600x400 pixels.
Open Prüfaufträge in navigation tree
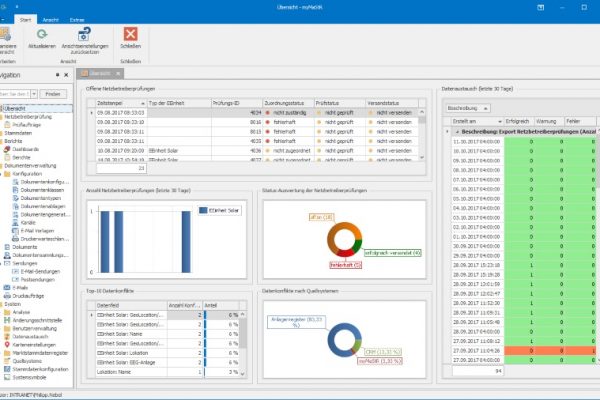click(x=26, y=125)
